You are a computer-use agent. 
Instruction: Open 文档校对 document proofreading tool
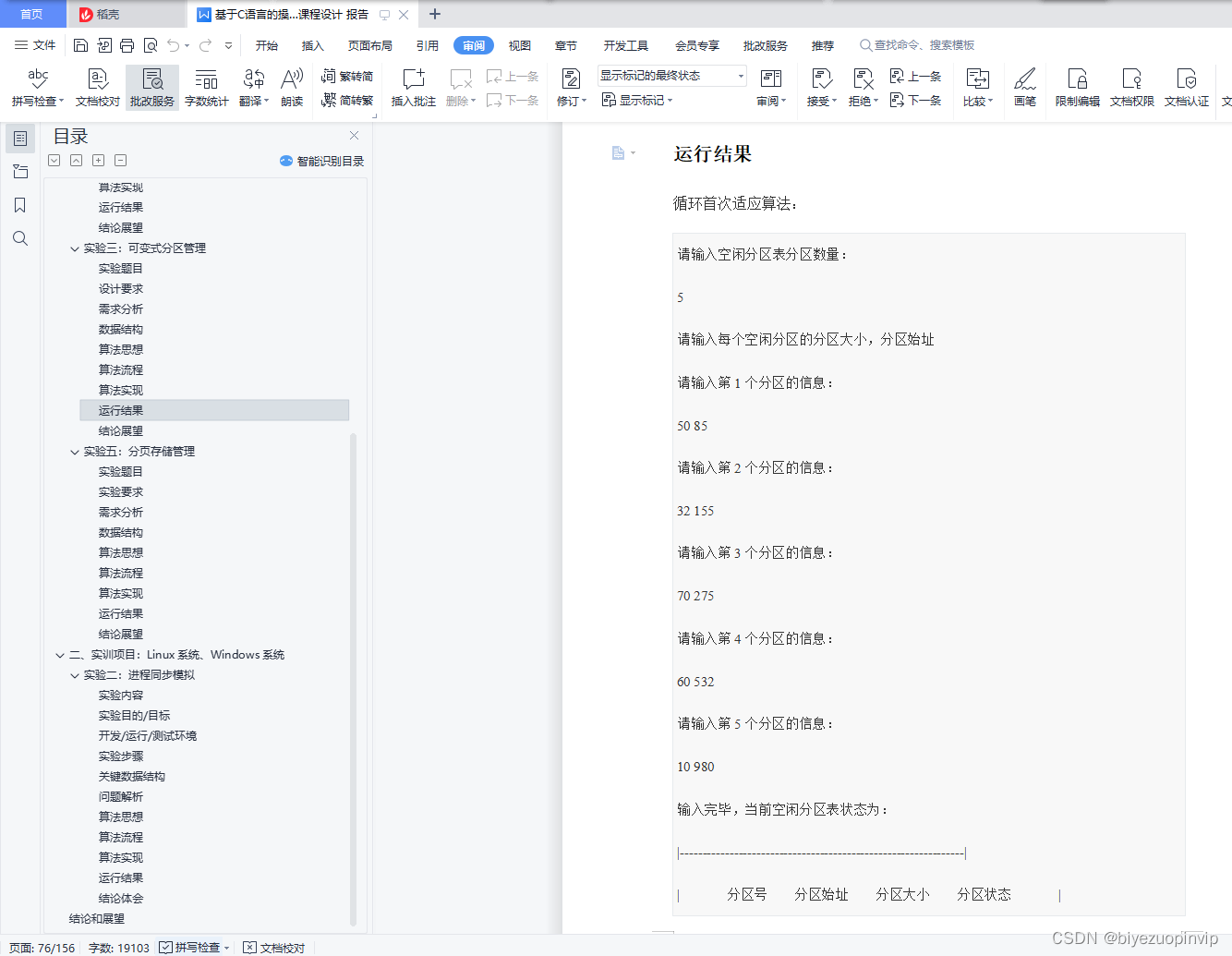[x=98, y=88]
